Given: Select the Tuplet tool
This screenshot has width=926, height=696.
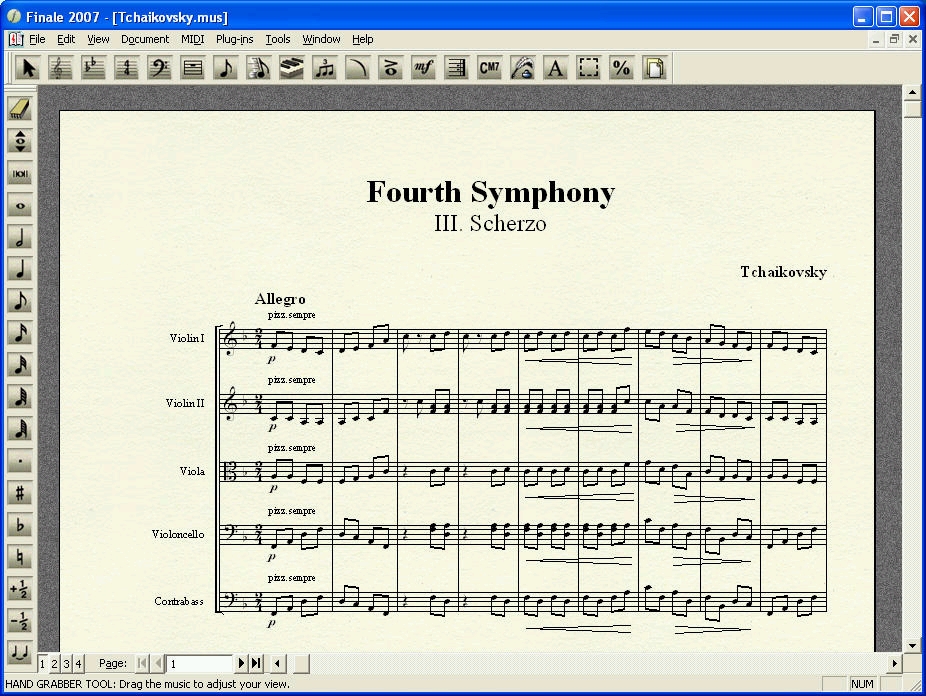Looking at the screenshot, I should [x=325, y=68].
